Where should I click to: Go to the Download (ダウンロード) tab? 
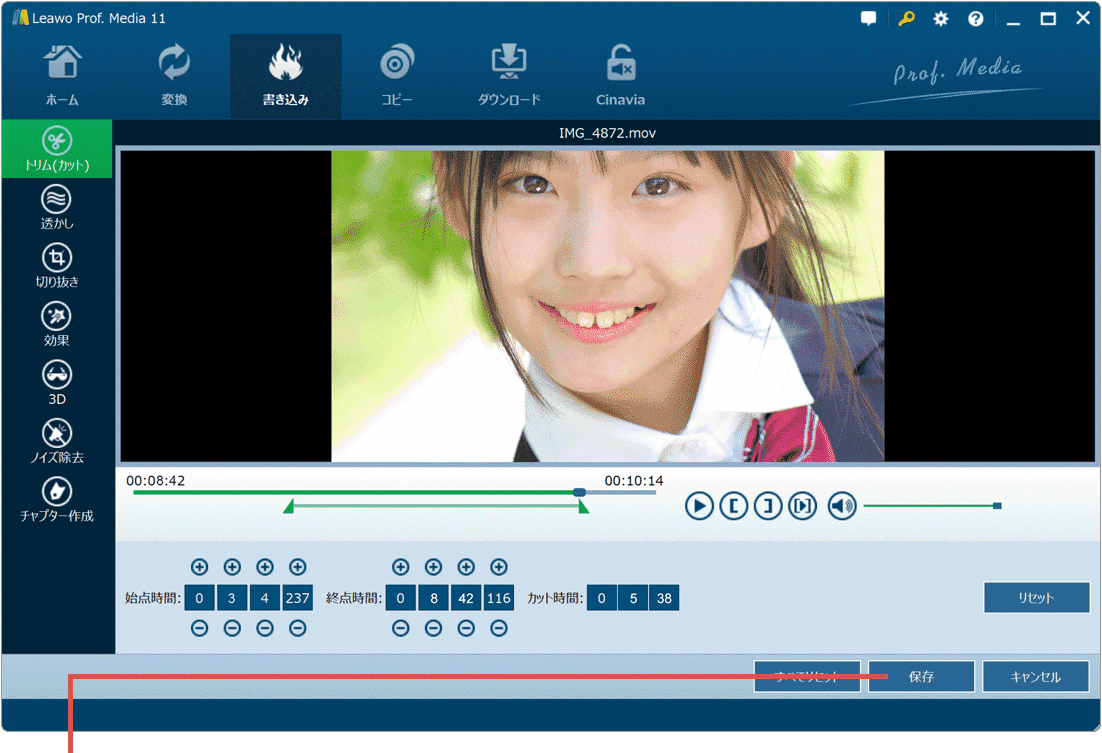(x=508, y=76)
